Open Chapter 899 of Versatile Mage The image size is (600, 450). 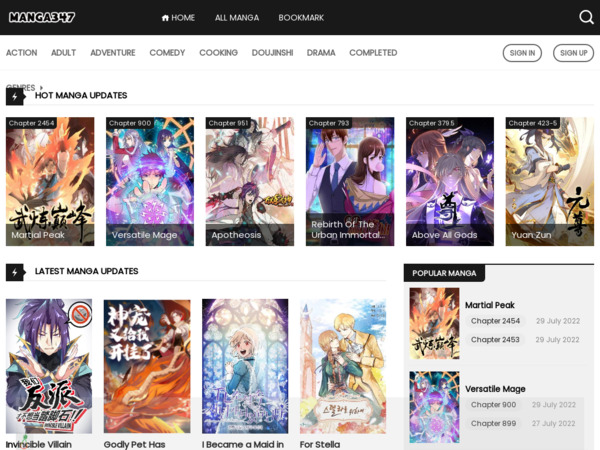493,423
